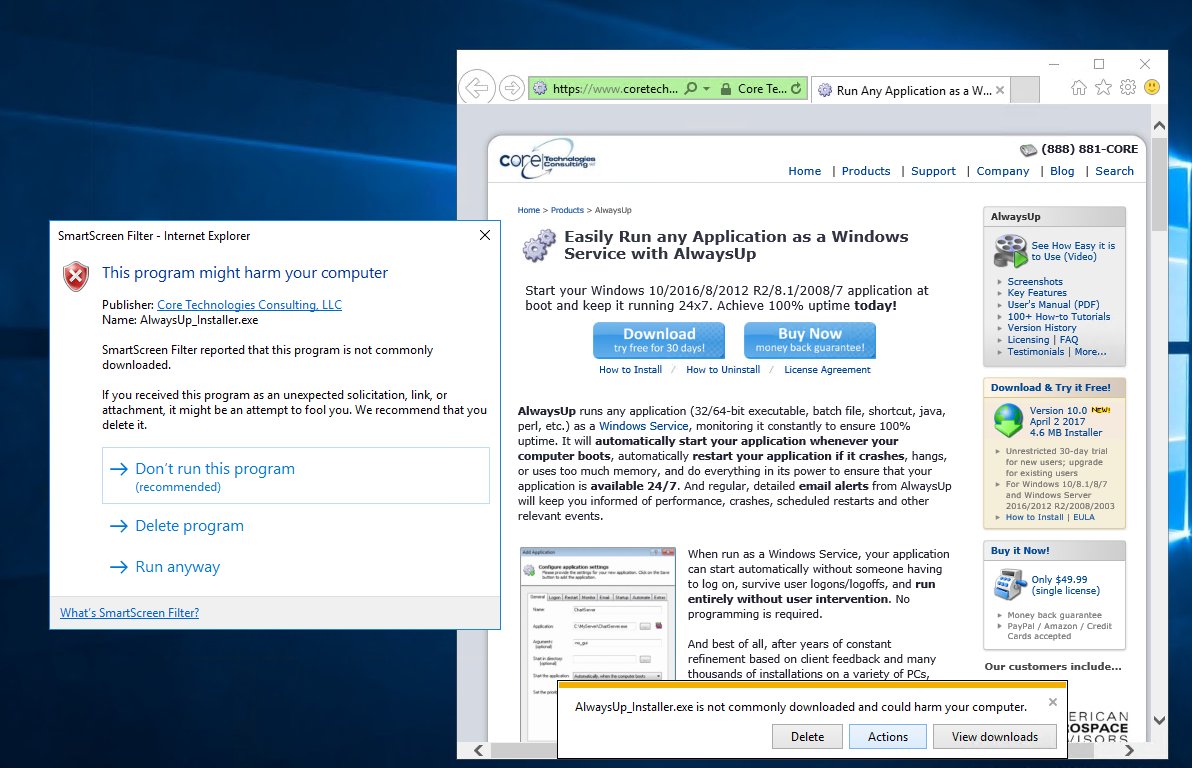Click the red shield warning icon

76,276
